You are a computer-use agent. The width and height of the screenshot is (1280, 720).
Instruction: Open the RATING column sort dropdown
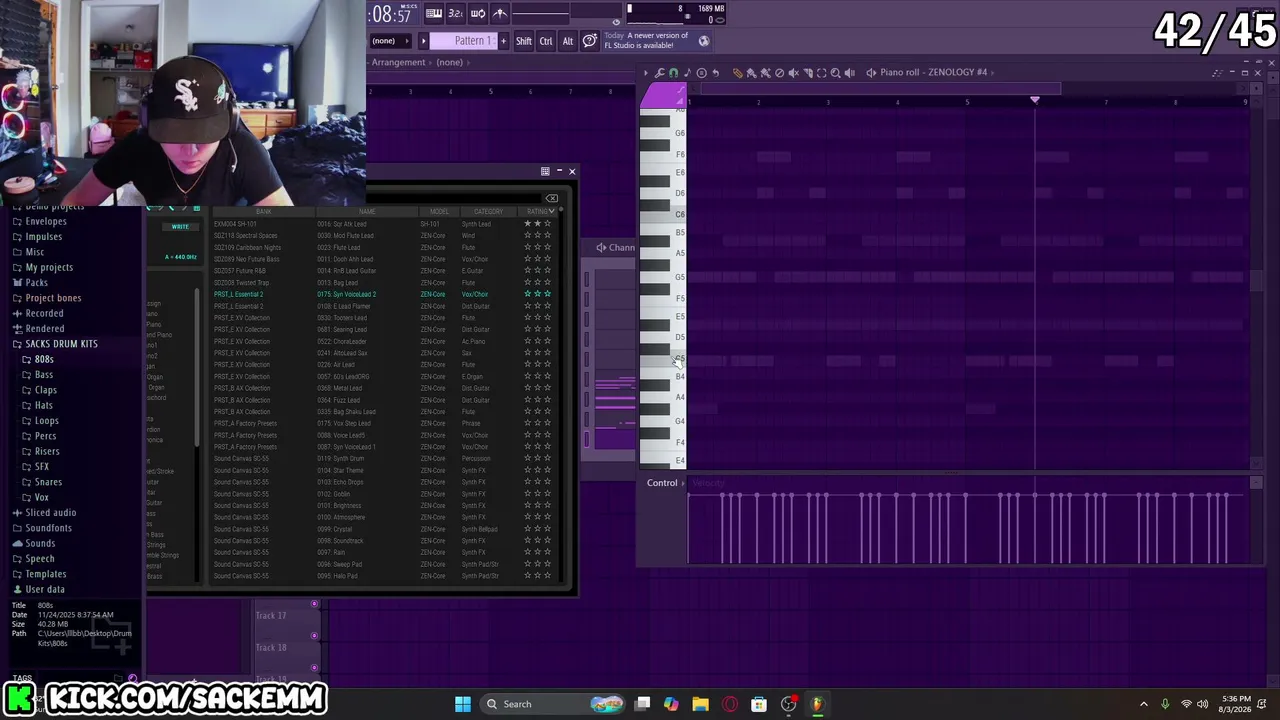click(x=539, y=211)
